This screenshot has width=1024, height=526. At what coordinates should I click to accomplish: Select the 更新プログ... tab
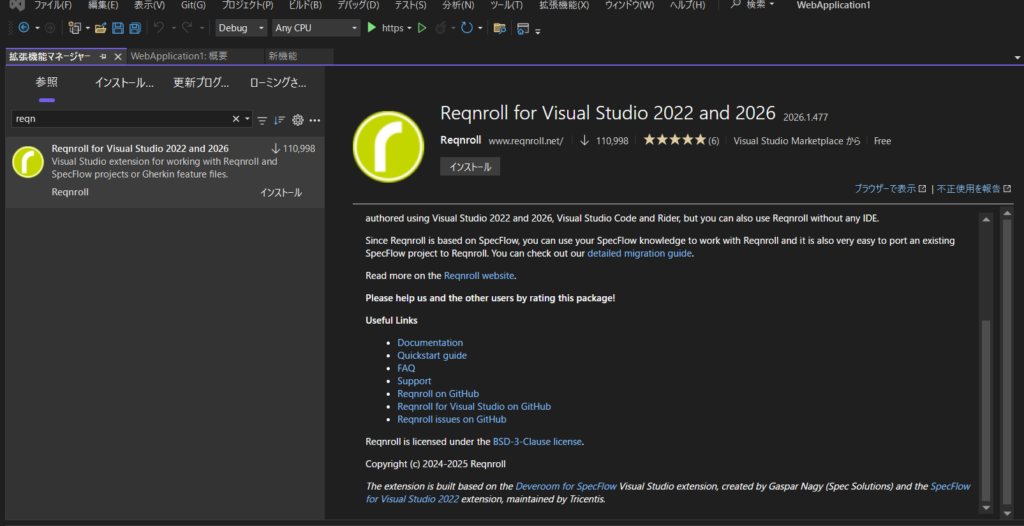click(x=201, y=83)
